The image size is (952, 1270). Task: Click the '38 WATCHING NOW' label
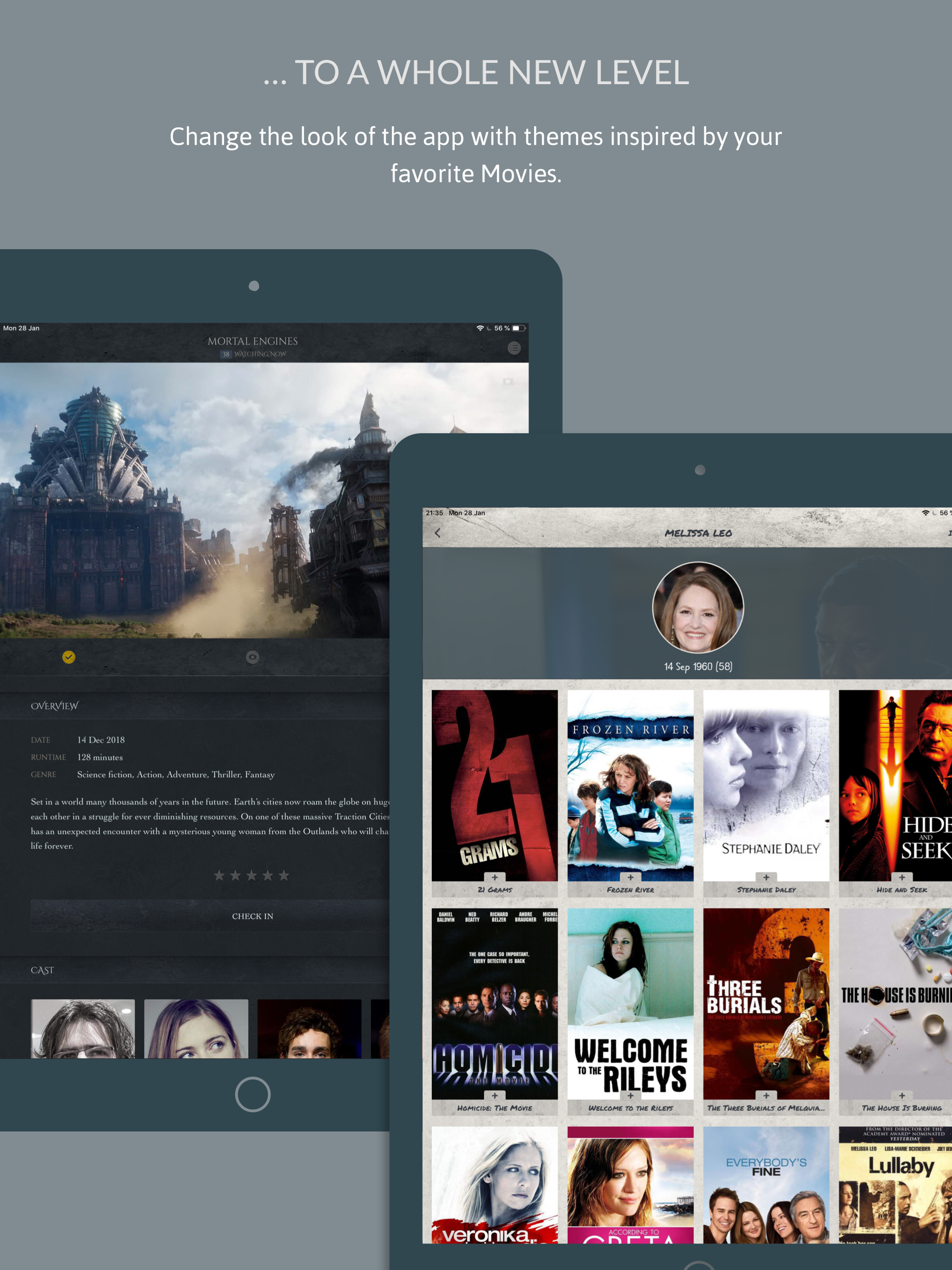click(253, 354)
